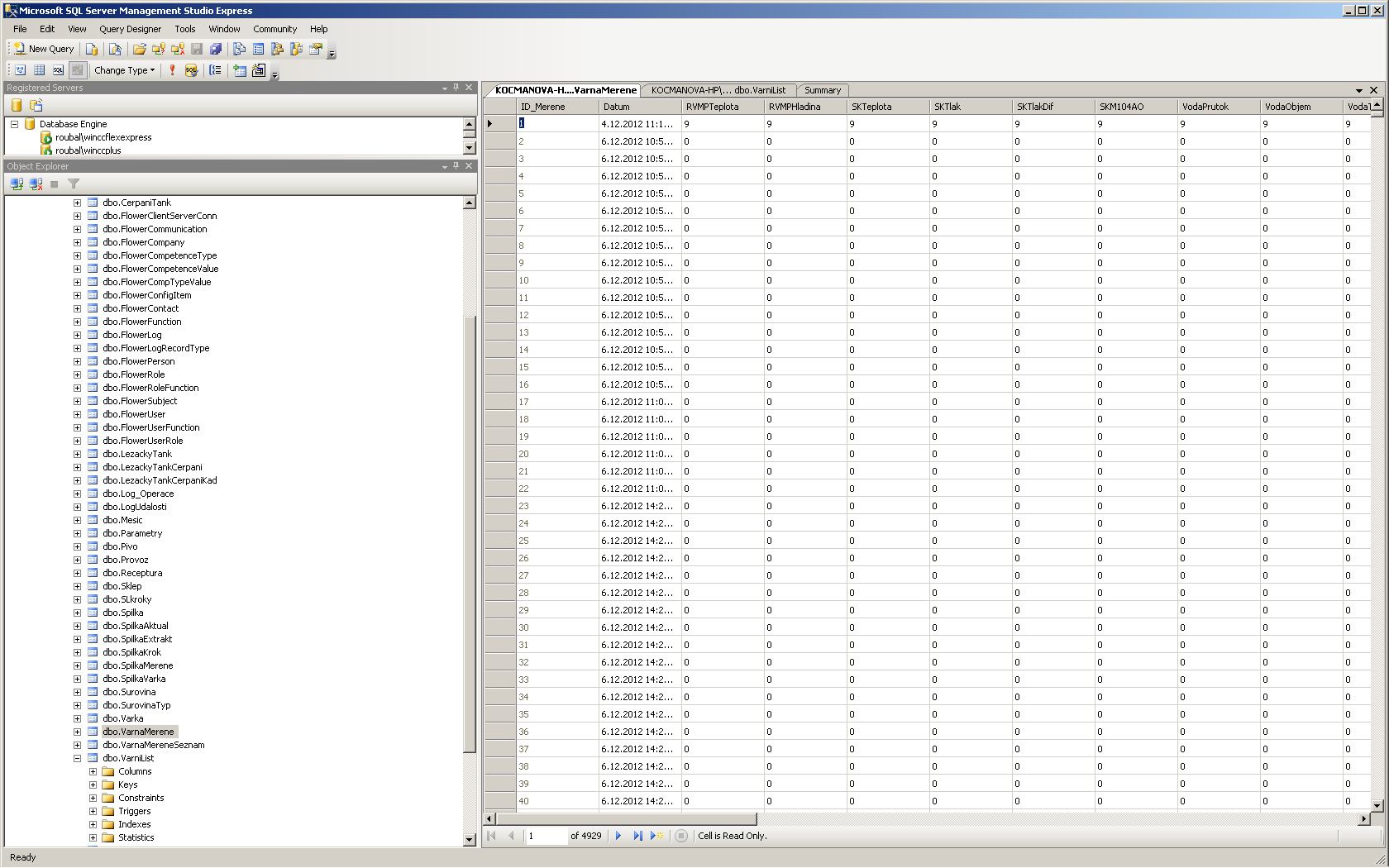
Task: Move to a new record row
Action: coord(657,836)
